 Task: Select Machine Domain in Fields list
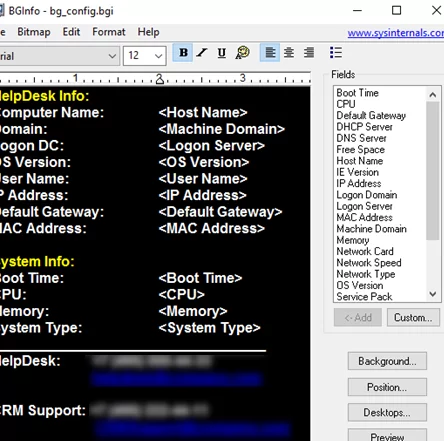coord(371,229)
